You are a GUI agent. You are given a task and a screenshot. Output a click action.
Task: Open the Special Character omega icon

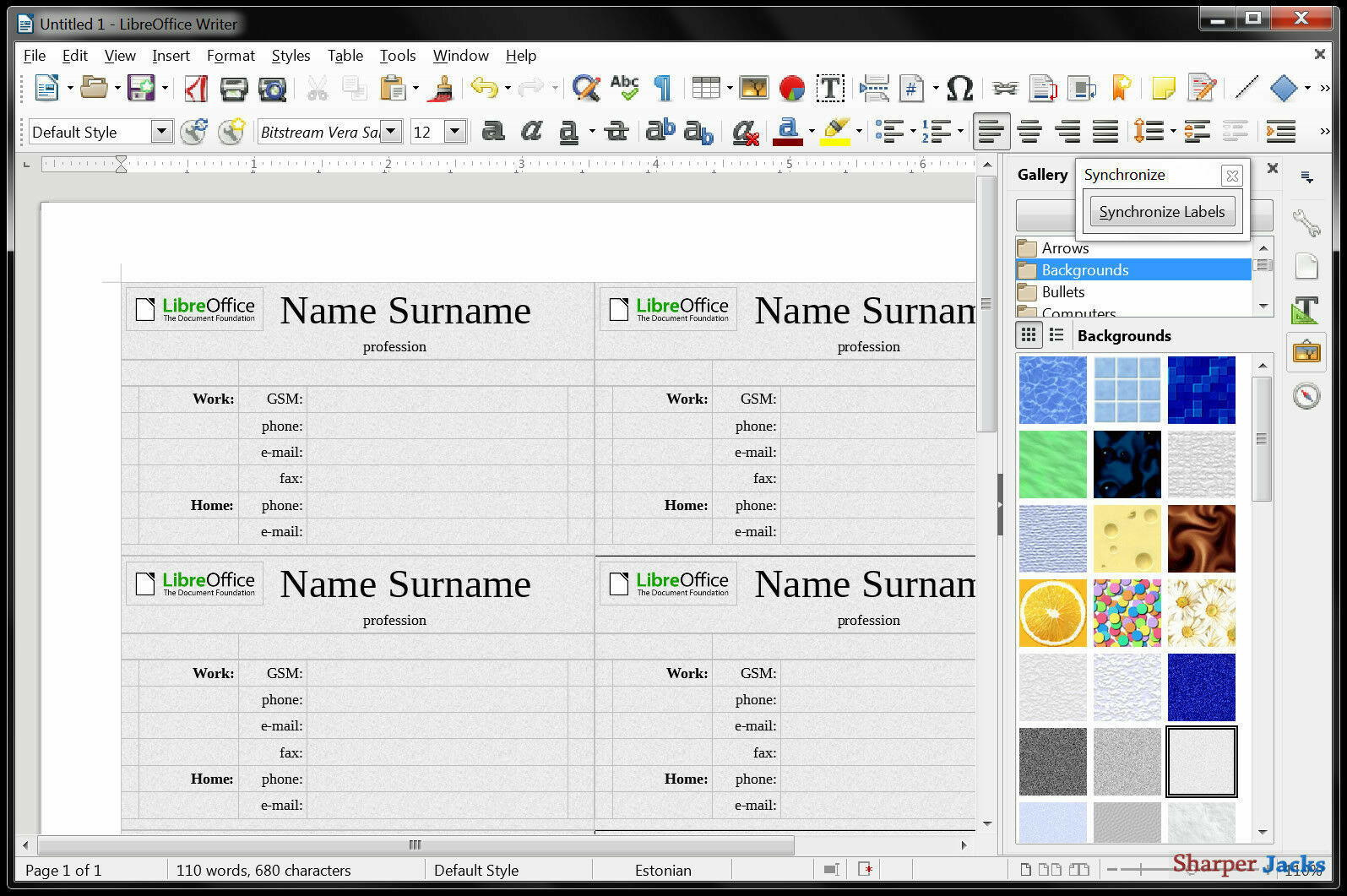pyautogui.click(x=960, y=88)
